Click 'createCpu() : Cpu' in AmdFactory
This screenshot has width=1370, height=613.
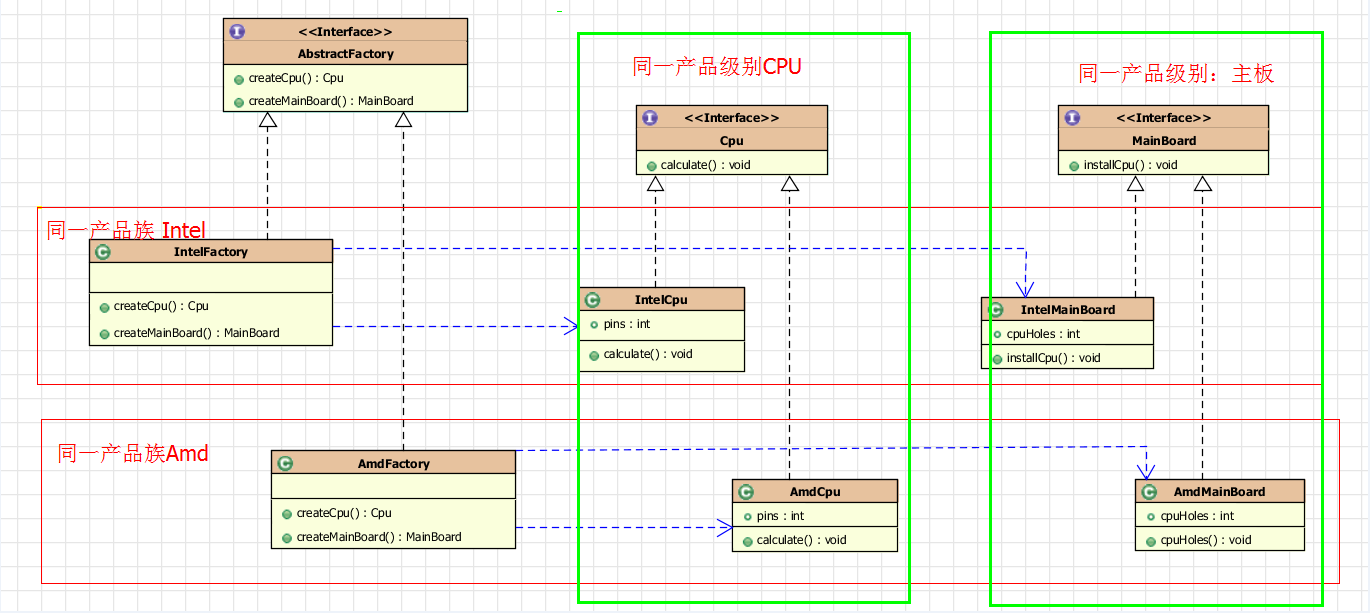(x=344, y=513)
